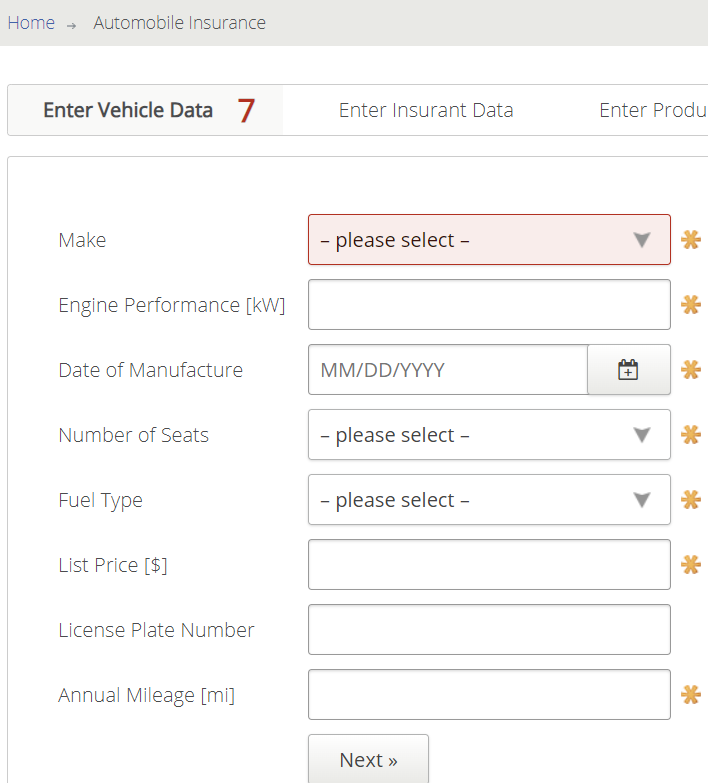Focus the Engine Performance input field

[489, 305]
